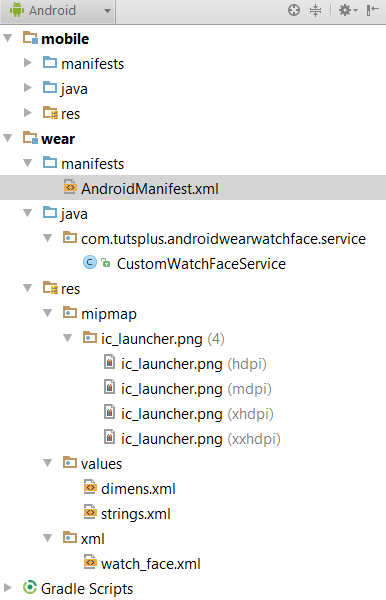The width and height of the screenshot is (386, 600).
Task: Expand mobile java folder
Action: pos(28,88)
